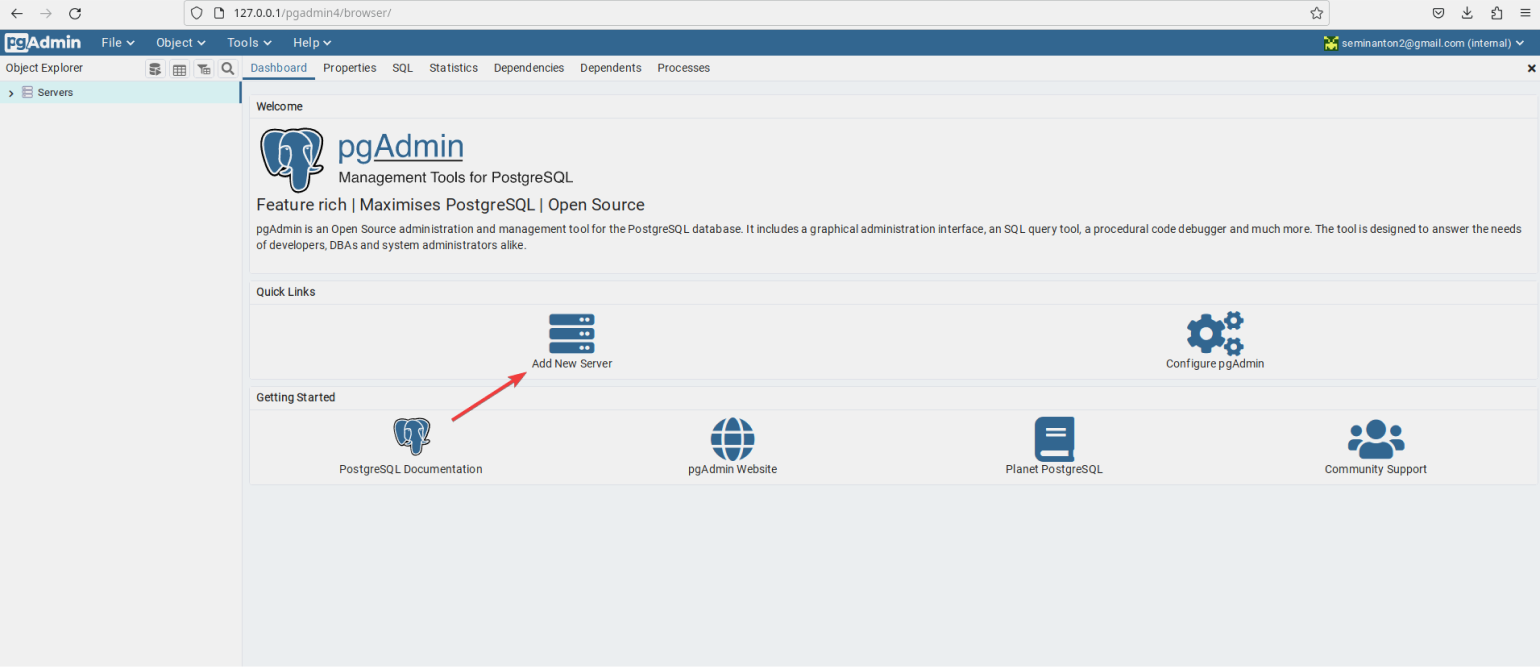Click the pgAdmin heading link
Viewport: 1540px width, 667px height.
401,147
